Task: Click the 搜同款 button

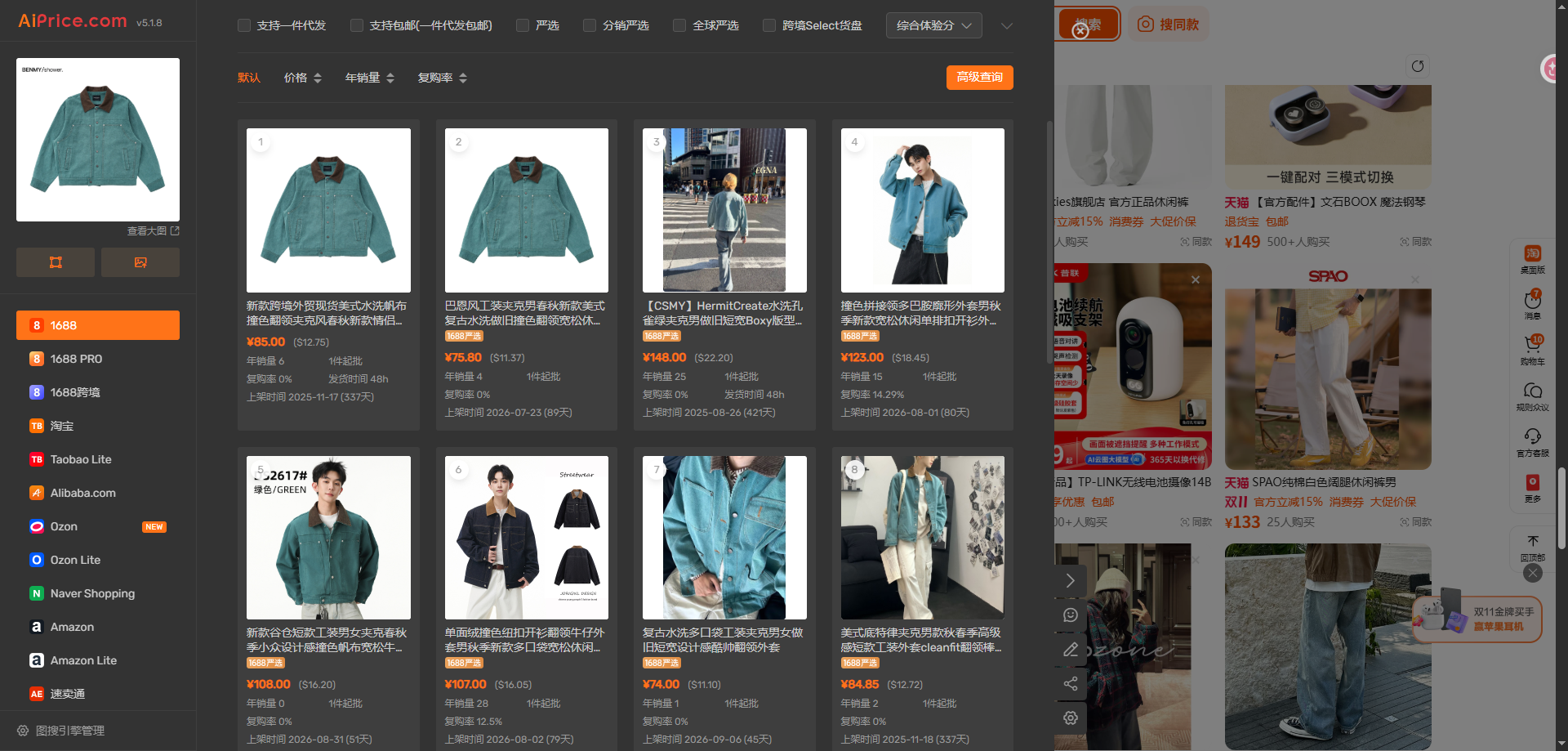Action: 1169,25
